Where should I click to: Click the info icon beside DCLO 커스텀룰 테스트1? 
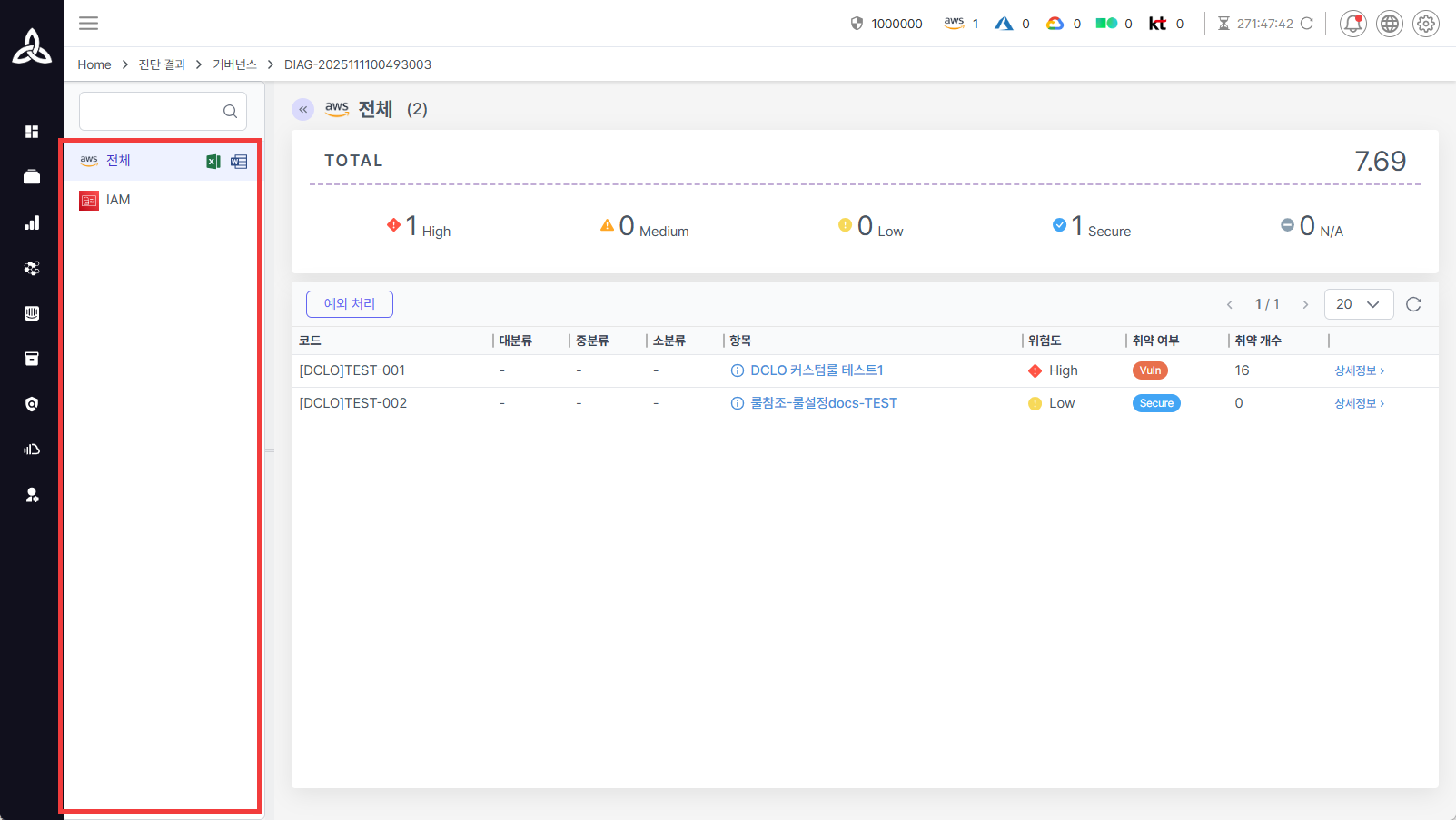737,370
